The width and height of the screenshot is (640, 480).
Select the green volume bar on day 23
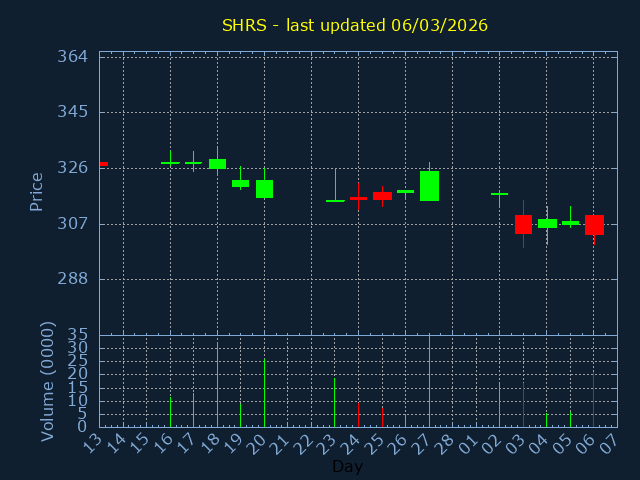334,402
